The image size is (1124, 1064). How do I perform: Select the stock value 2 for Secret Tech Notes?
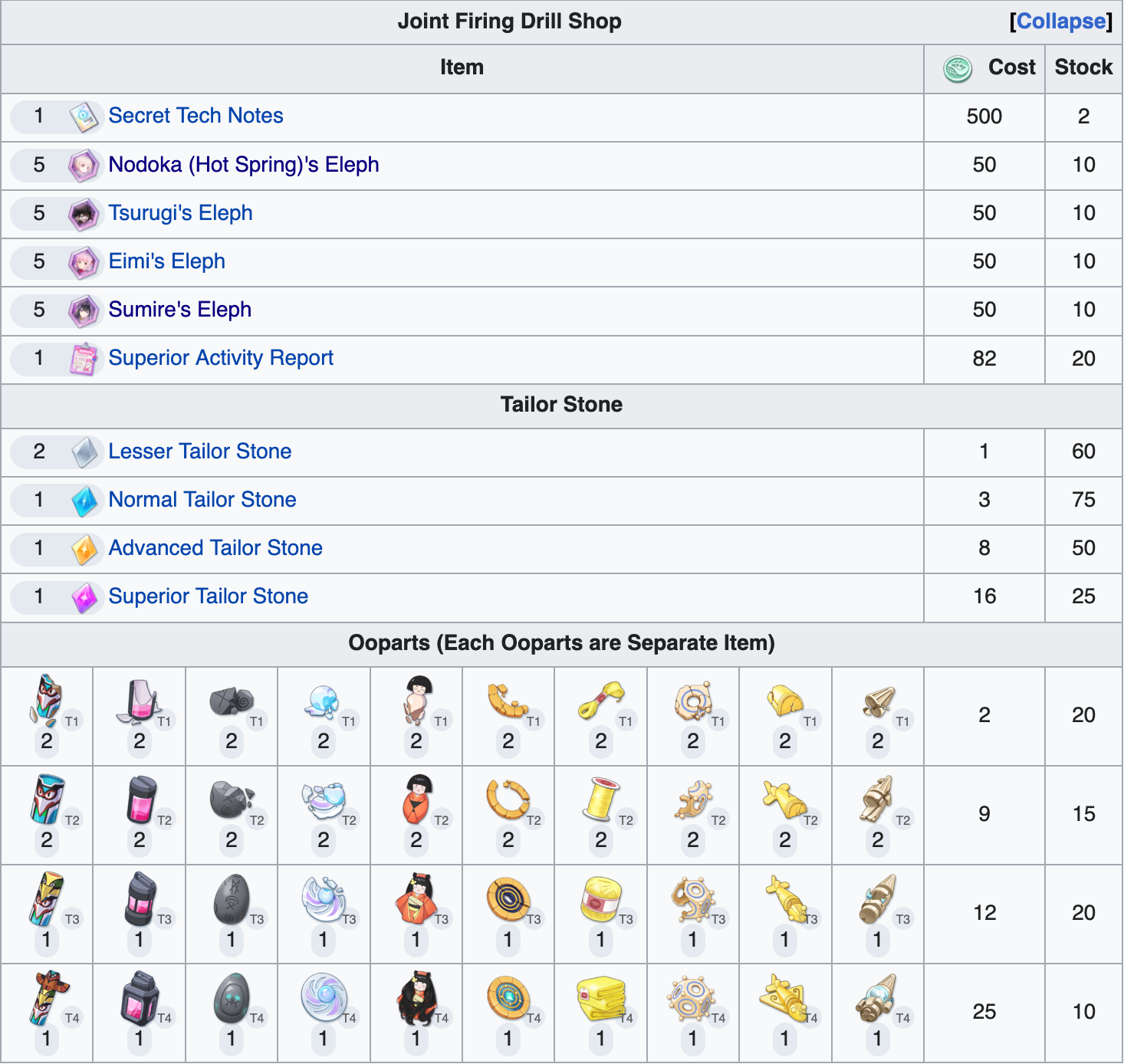1083,117
